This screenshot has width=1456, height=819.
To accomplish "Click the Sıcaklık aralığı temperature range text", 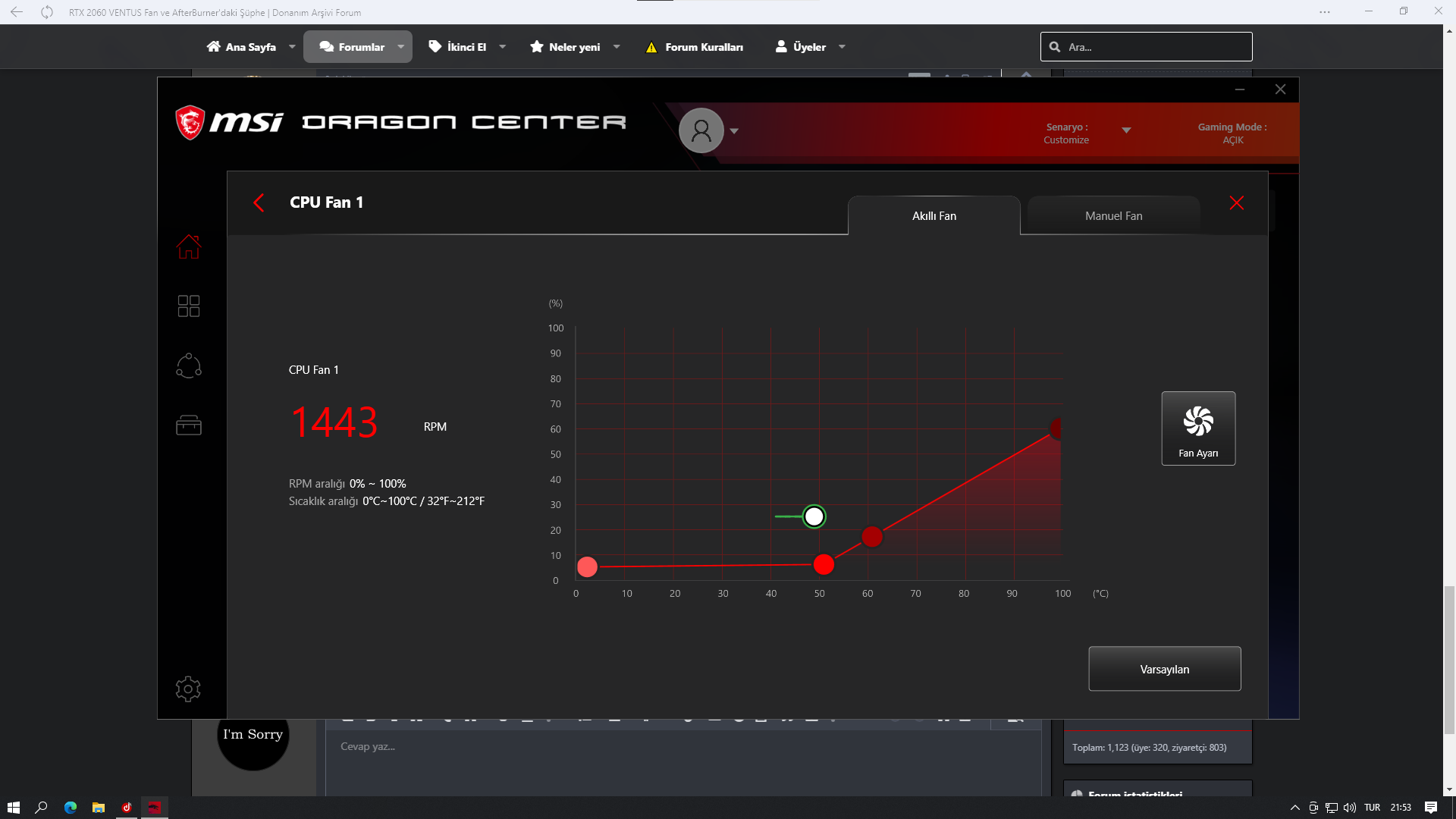I will 387,501.
